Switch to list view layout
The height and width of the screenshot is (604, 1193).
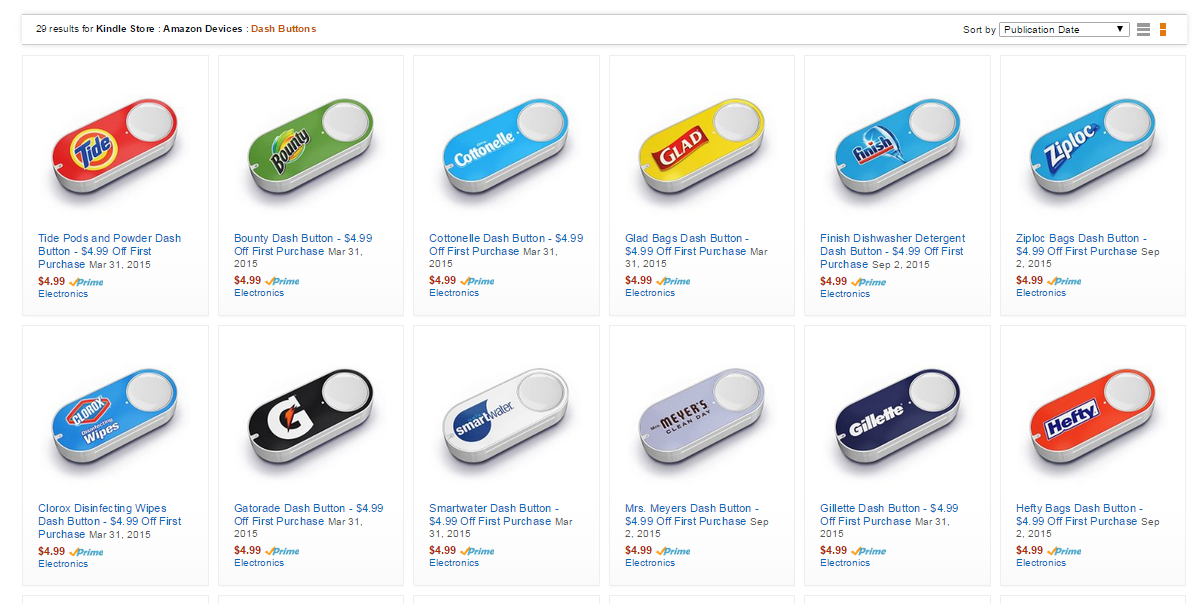1143,30
